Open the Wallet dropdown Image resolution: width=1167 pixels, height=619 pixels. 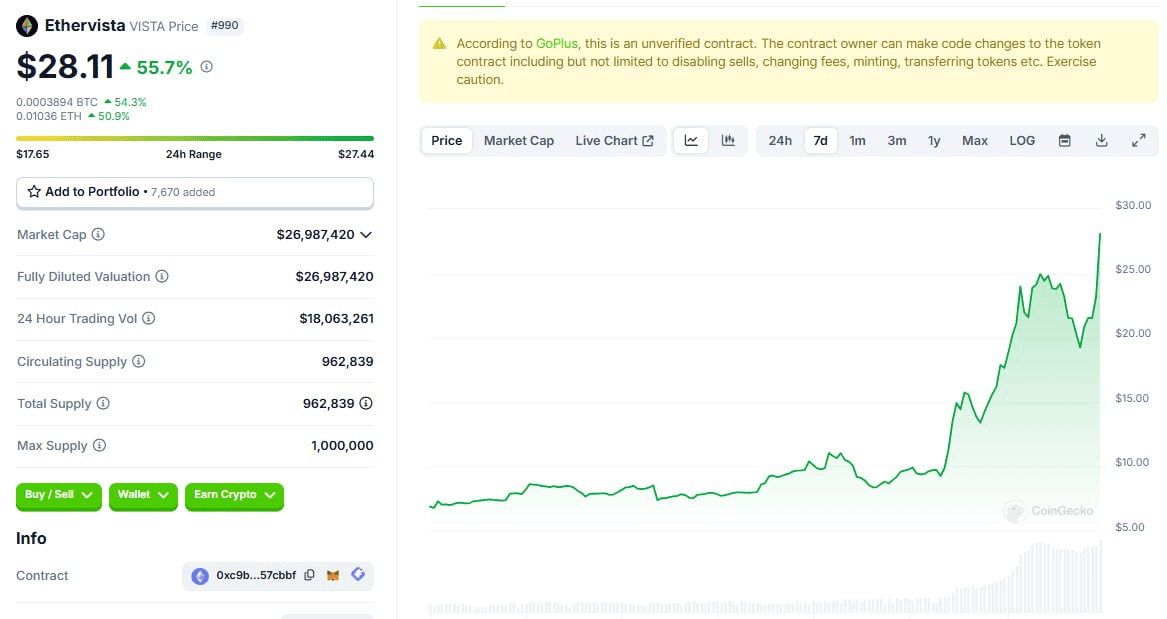(143, 495)
